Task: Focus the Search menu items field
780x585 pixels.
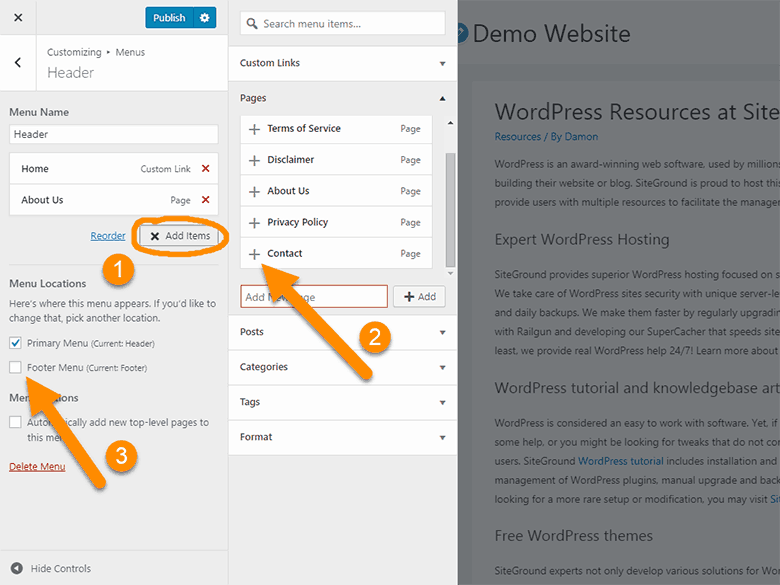Action: click(343, 24)
